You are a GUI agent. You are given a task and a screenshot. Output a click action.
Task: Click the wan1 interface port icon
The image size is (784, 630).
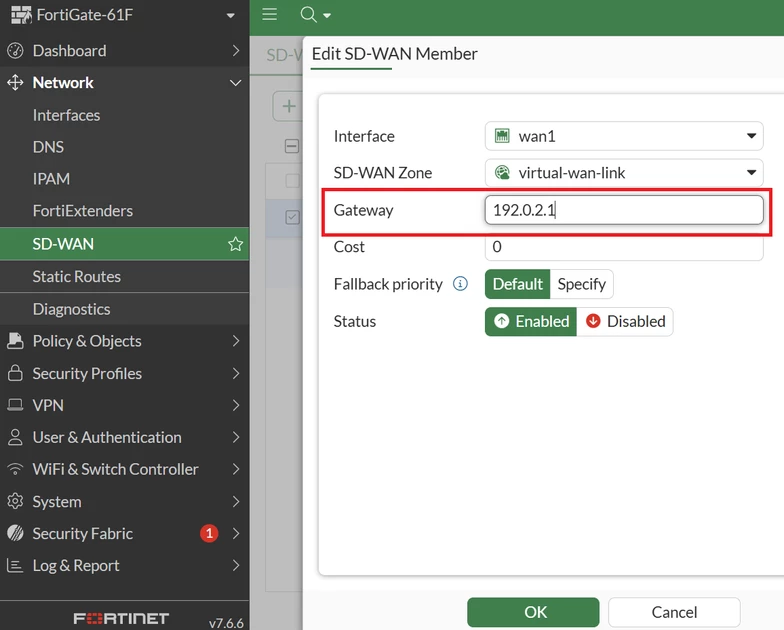tap(502, 136)
